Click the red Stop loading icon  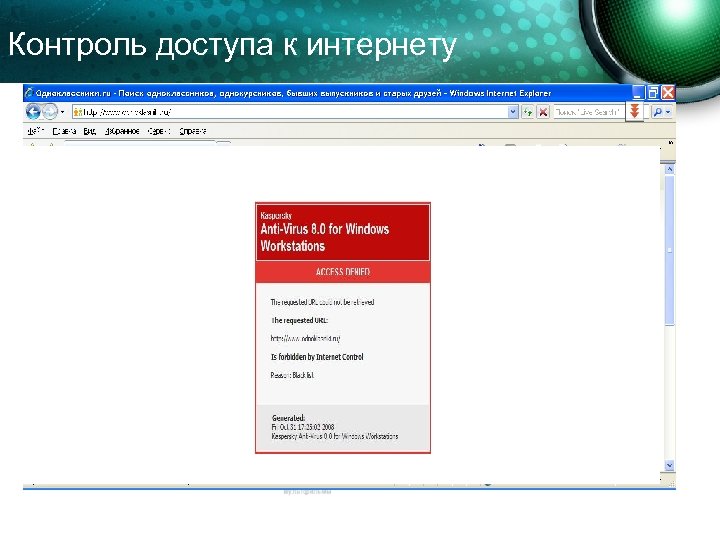tap(543, 112)
